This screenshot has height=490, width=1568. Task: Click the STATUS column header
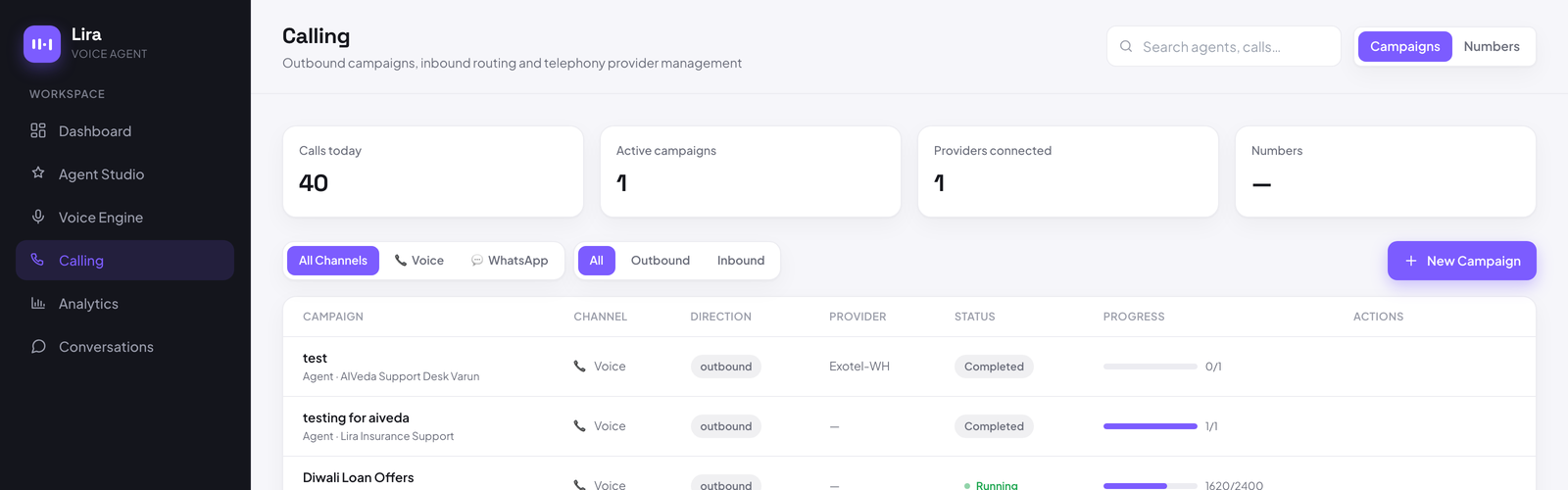click(x=975, y=317)
